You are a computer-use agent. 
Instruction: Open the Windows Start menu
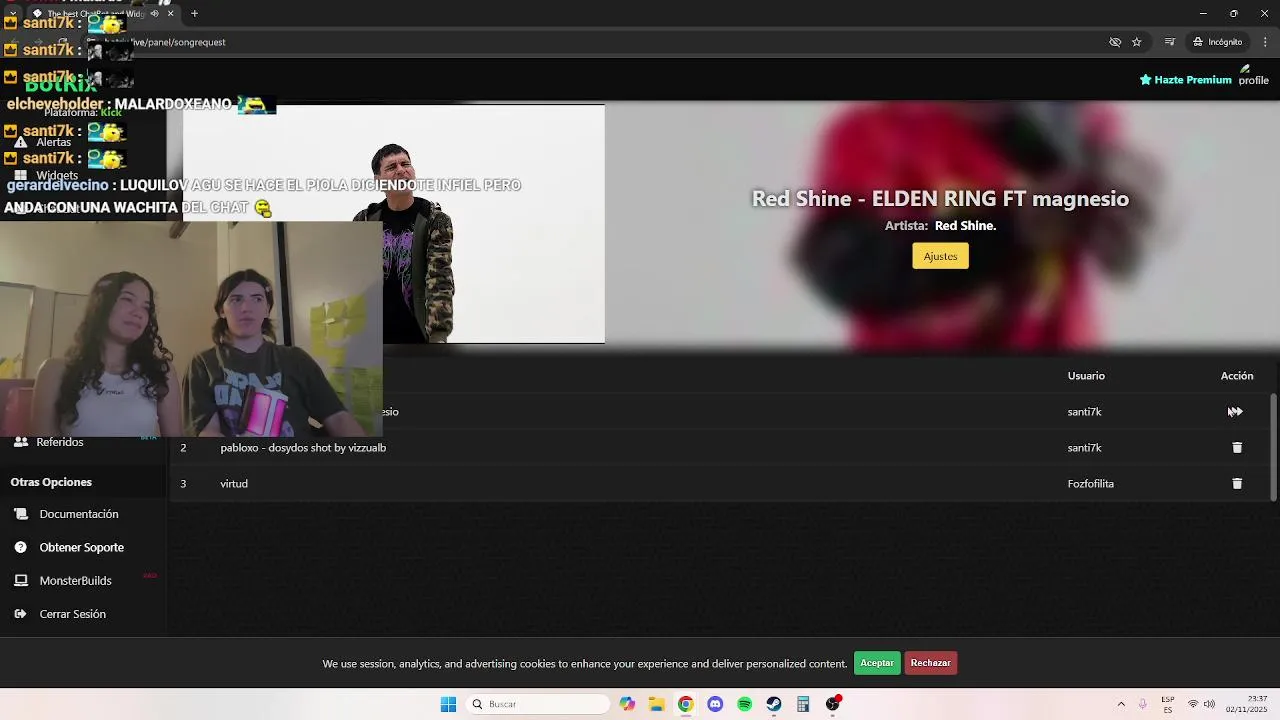(x=449, y=704)
